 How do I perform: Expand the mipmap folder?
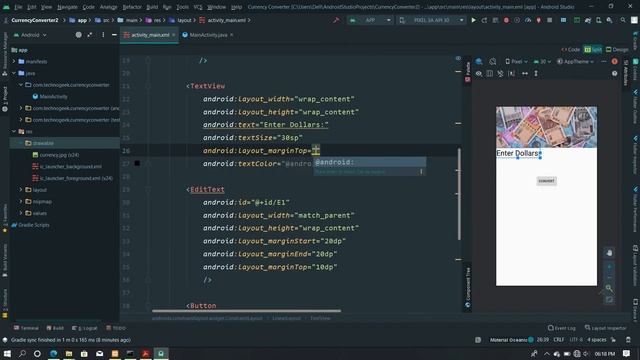[x=21, y=202]
